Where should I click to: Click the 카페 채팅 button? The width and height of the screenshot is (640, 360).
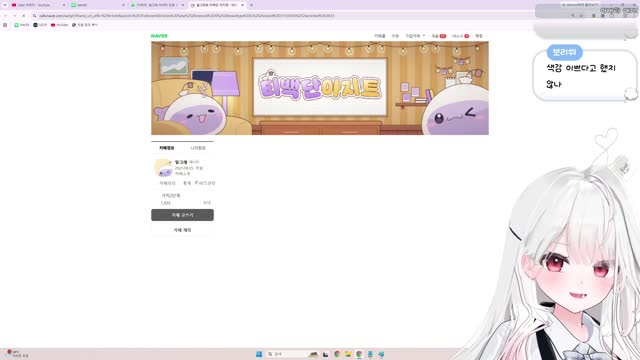coord(182,230)
